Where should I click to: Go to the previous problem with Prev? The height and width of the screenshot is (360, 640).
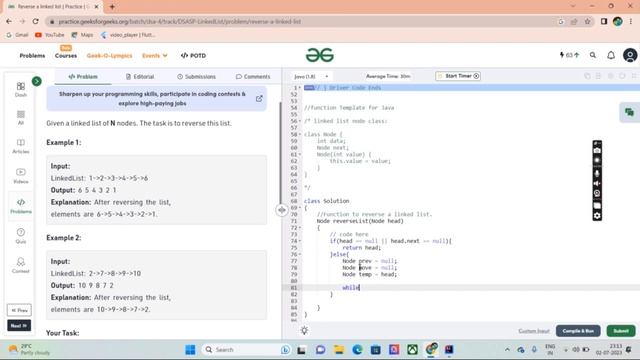[x=19, y=310]
